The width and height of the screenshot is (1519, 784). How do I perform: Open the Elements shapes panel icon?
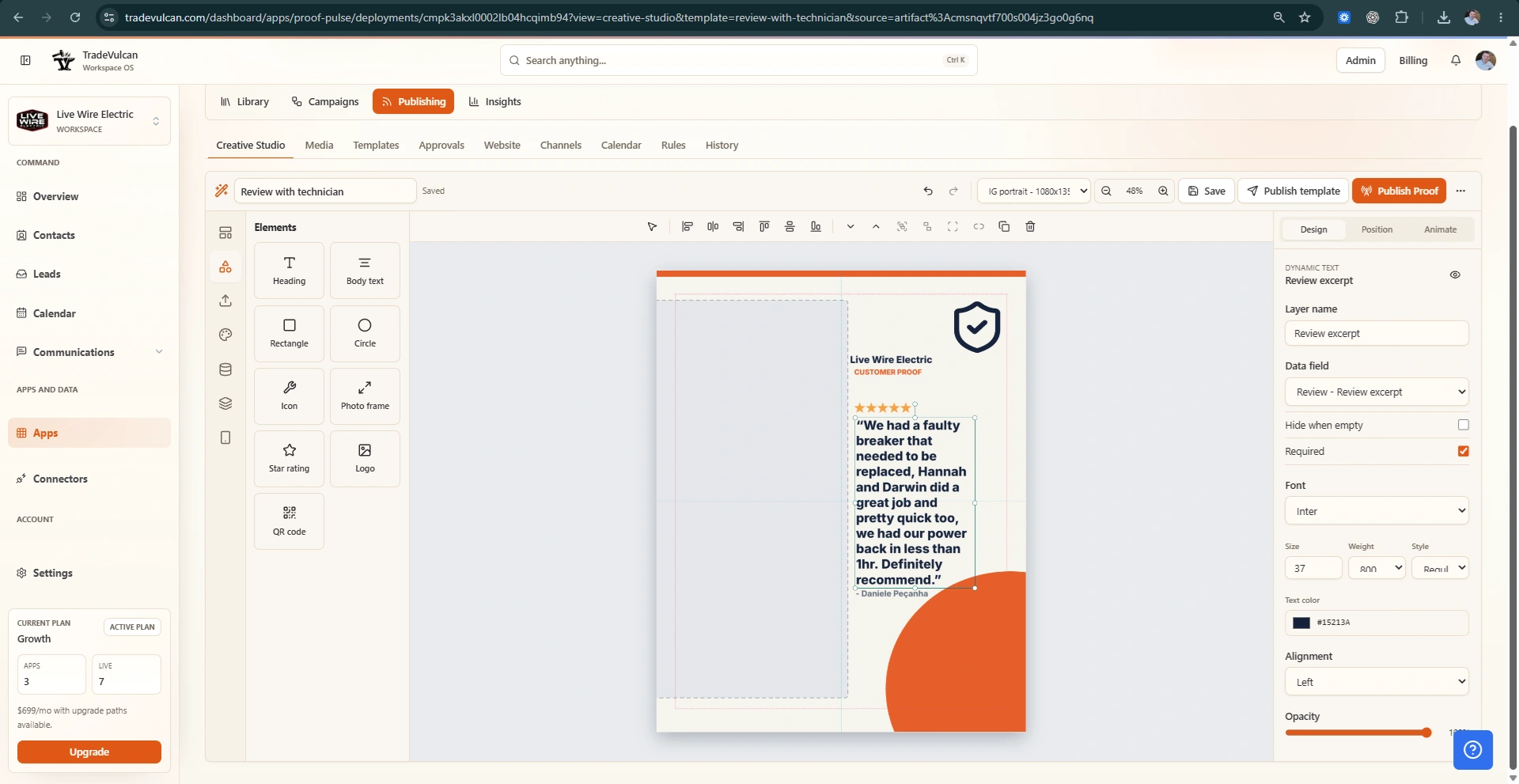pyautogui.click(x=225, y=267)
